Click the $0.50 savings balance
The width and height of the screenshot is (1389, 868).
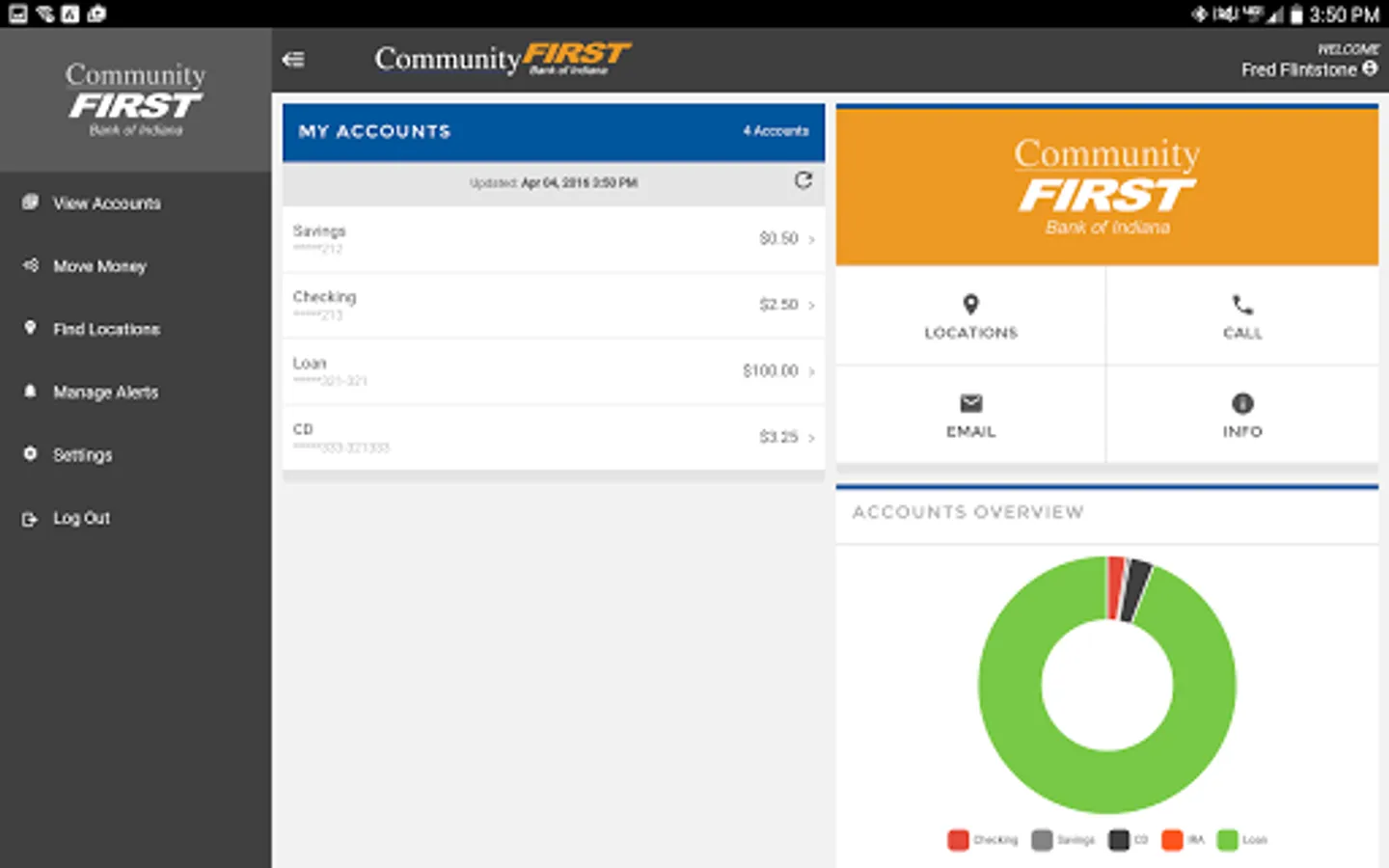coord(778,238)
